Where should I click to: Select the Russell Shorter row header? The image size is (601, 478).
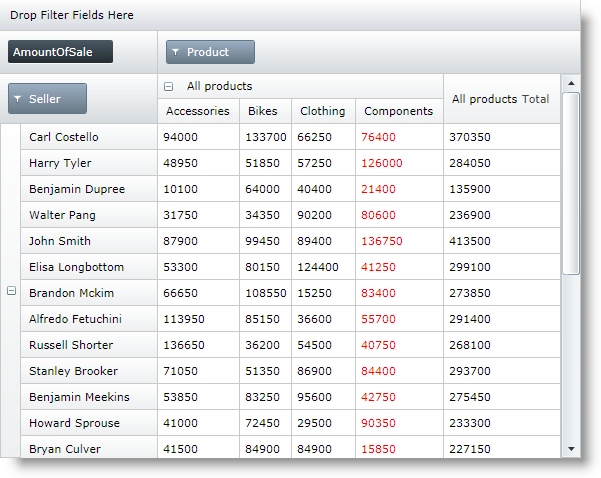pos(89,345)
